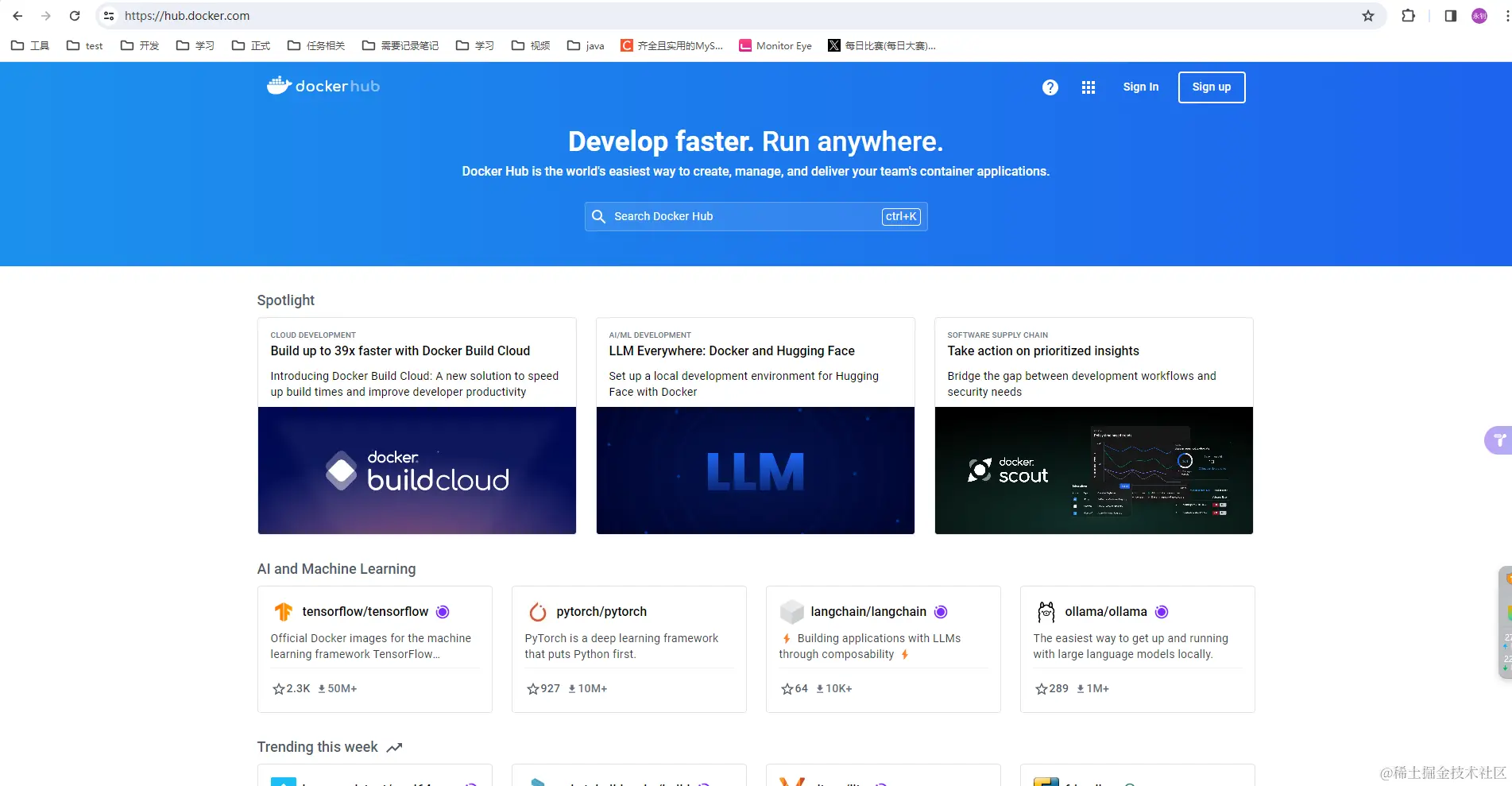Open the ollama/ollama repository
Screen dimensions: 1512x786
click(1106, 612)
